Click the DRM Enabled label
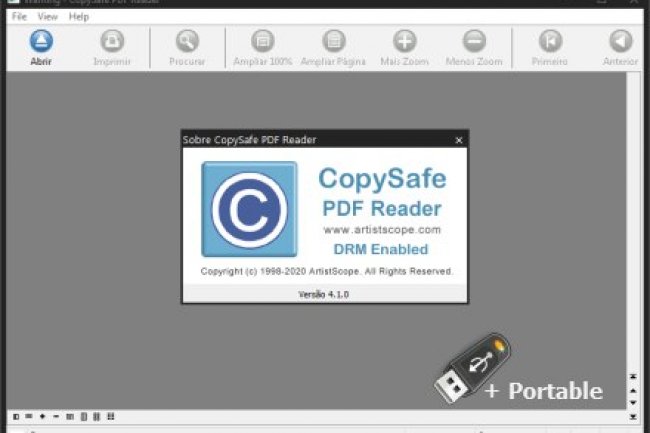 point(381,249)
